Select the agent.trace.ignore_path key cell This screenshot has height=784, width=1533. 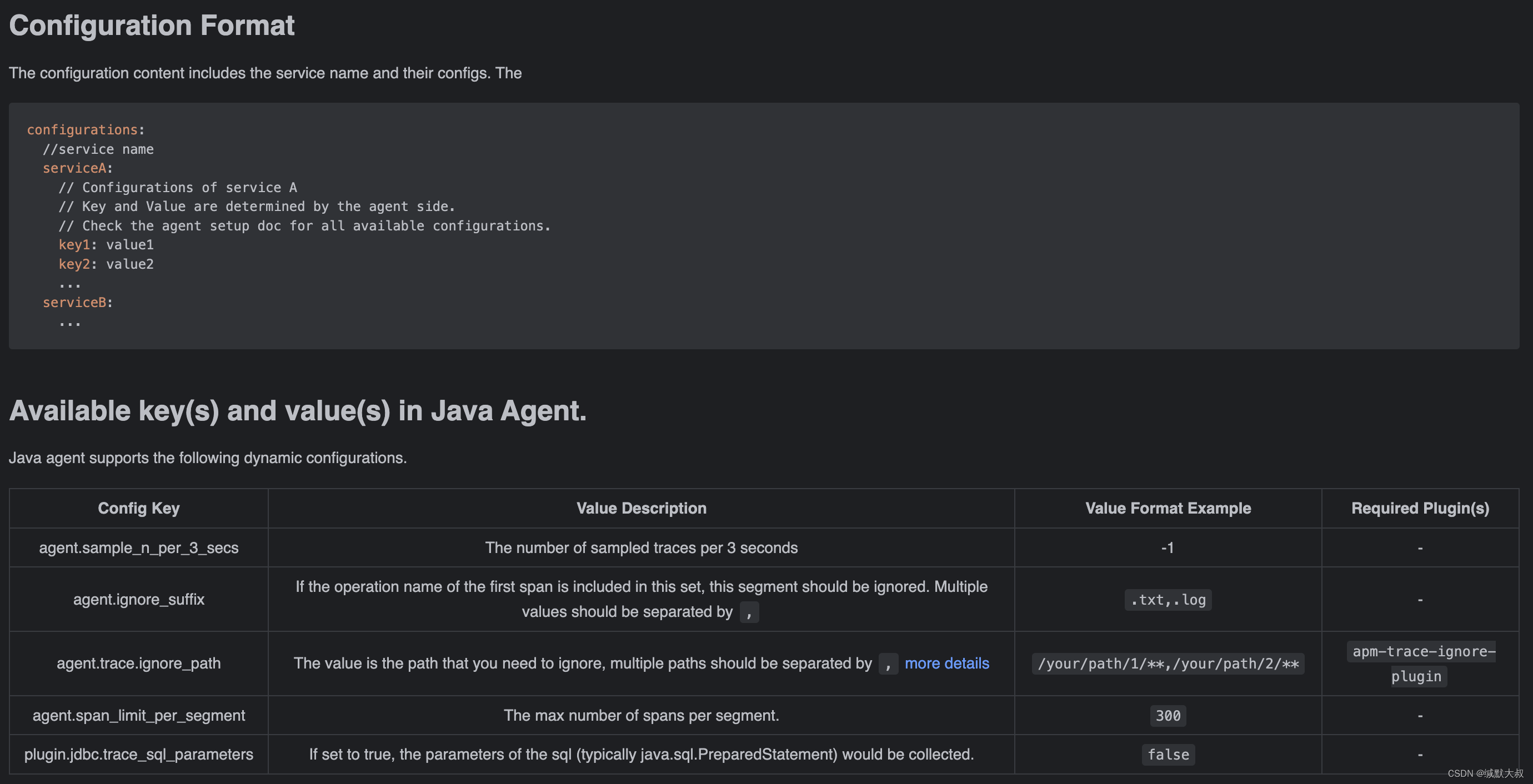click(x=139, y=664)
